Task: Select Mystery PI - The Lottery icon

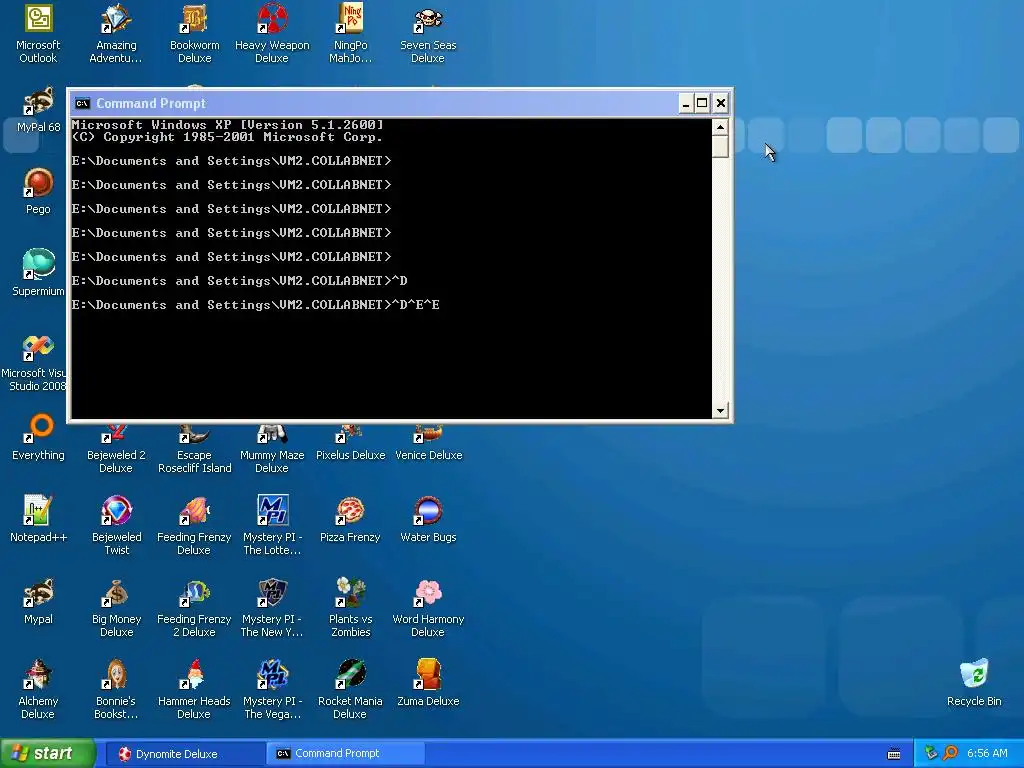Action: (272, 526)
